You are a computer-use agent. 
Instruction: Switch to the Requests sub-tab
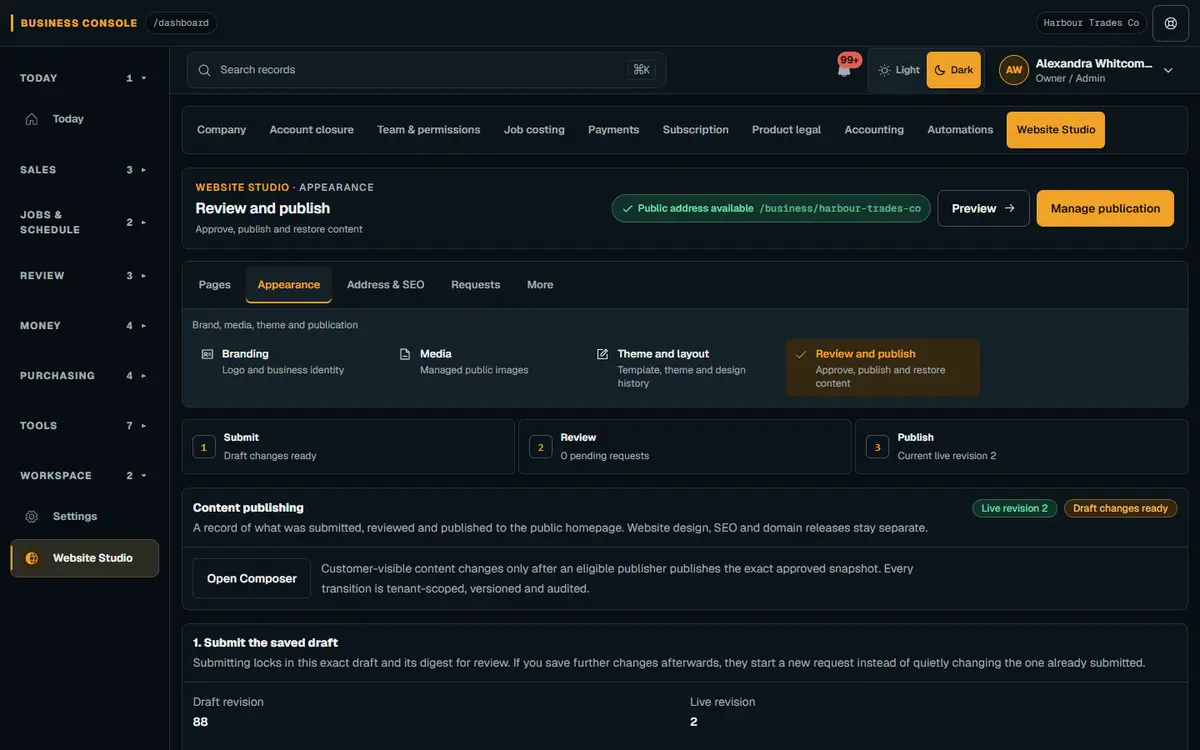(x=475, y=285)
